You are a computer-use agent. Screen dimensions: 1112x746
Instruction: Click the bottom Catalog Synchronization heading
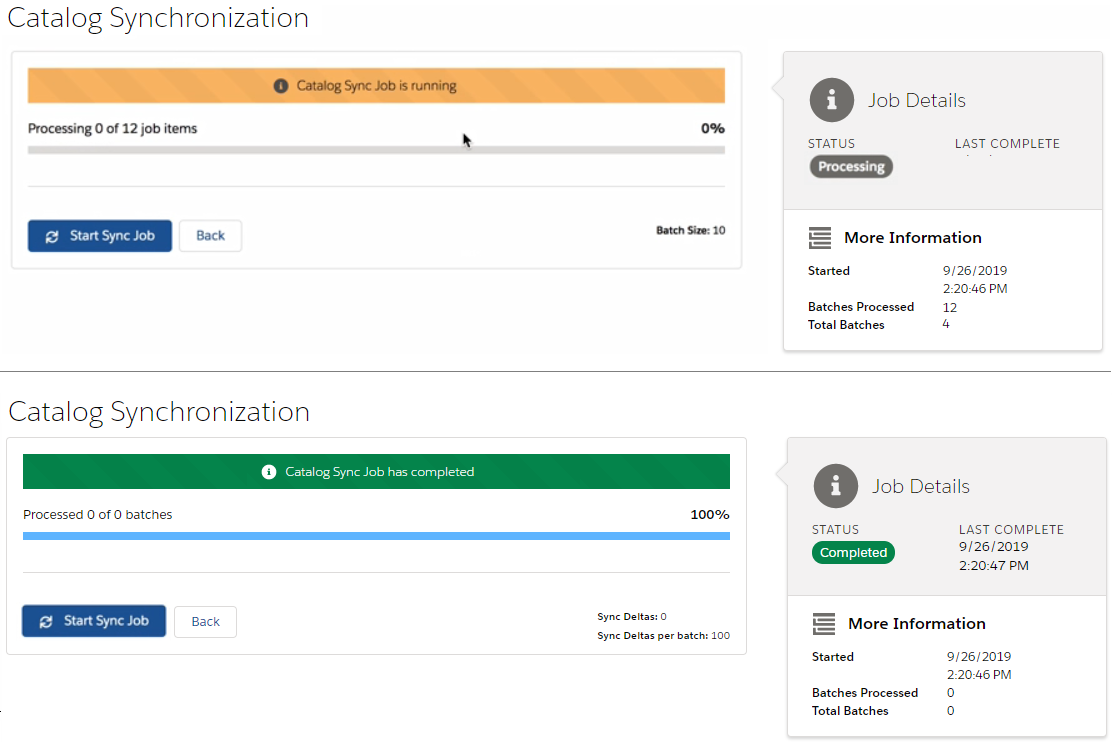pos(160,412)
